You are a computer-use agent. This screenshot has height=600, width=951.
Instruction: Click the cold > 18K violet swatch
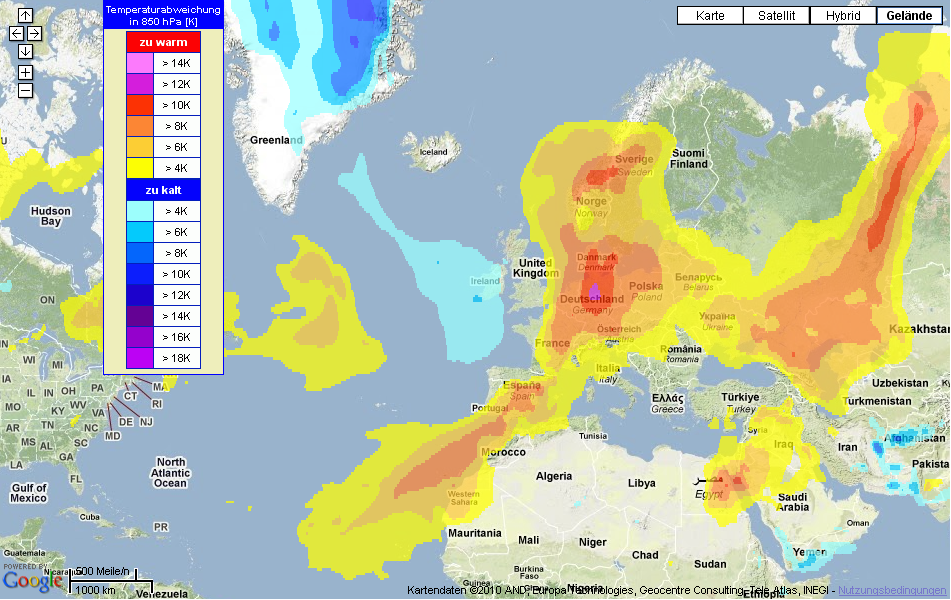[x=139, y=358]
